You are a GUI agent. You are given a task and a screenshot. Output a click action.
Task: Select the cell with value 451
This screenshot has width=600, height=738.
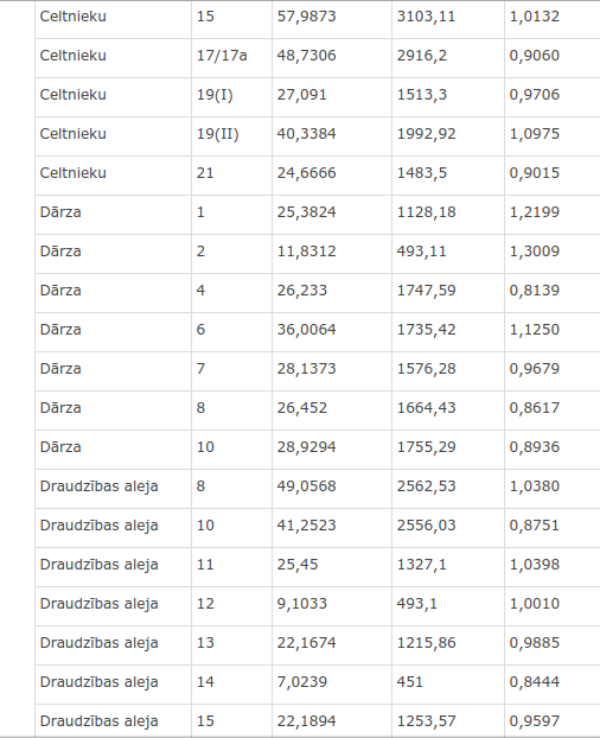point(448,684)
